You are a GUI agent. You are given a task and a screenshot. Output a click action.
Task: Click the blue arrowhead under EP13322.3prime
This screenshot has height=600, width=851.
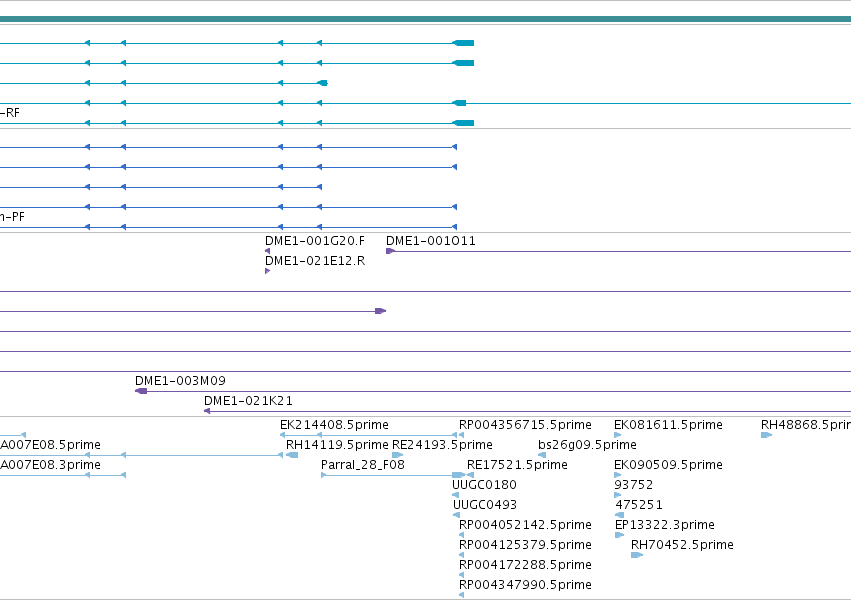tap(619, 535)
